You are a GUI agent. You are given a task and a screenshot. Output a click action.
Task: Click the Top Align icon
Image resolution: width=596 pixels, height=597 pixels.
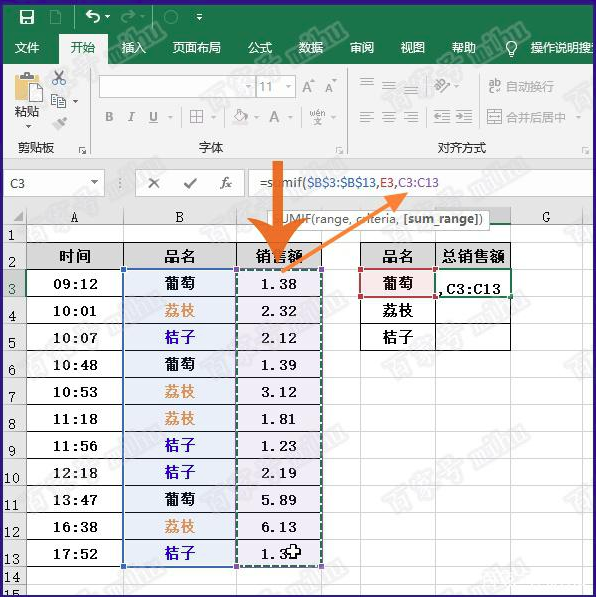[x=367, y=82]
